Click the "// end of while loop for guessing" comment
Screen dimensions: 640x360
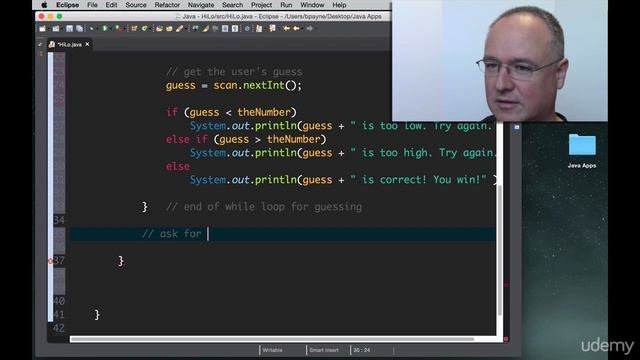click(x=264, y=207)
